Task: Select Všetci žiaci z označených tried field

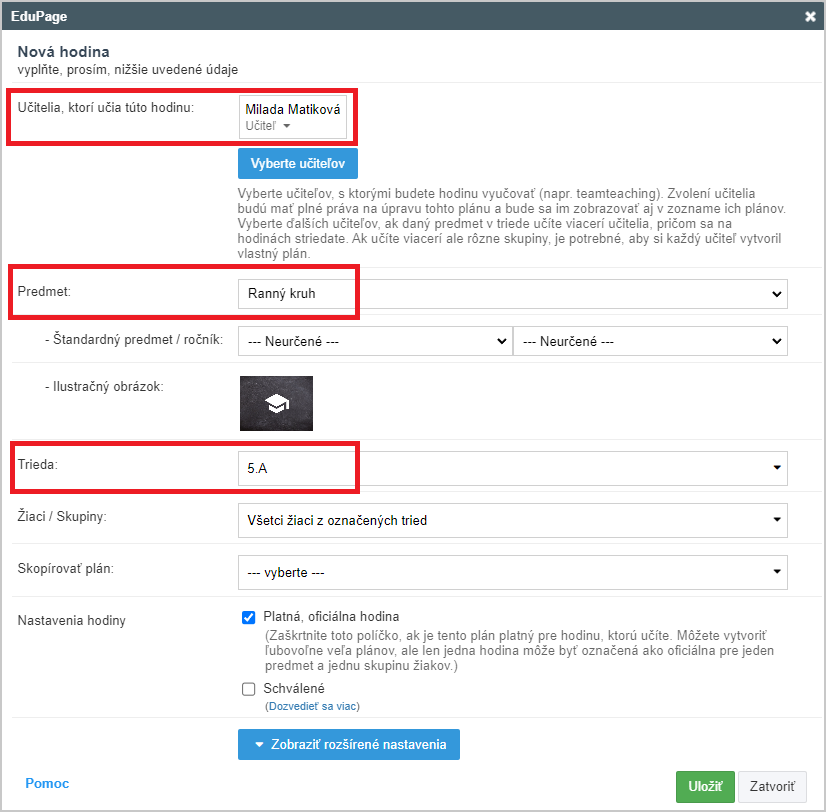Action: (513, 520)
